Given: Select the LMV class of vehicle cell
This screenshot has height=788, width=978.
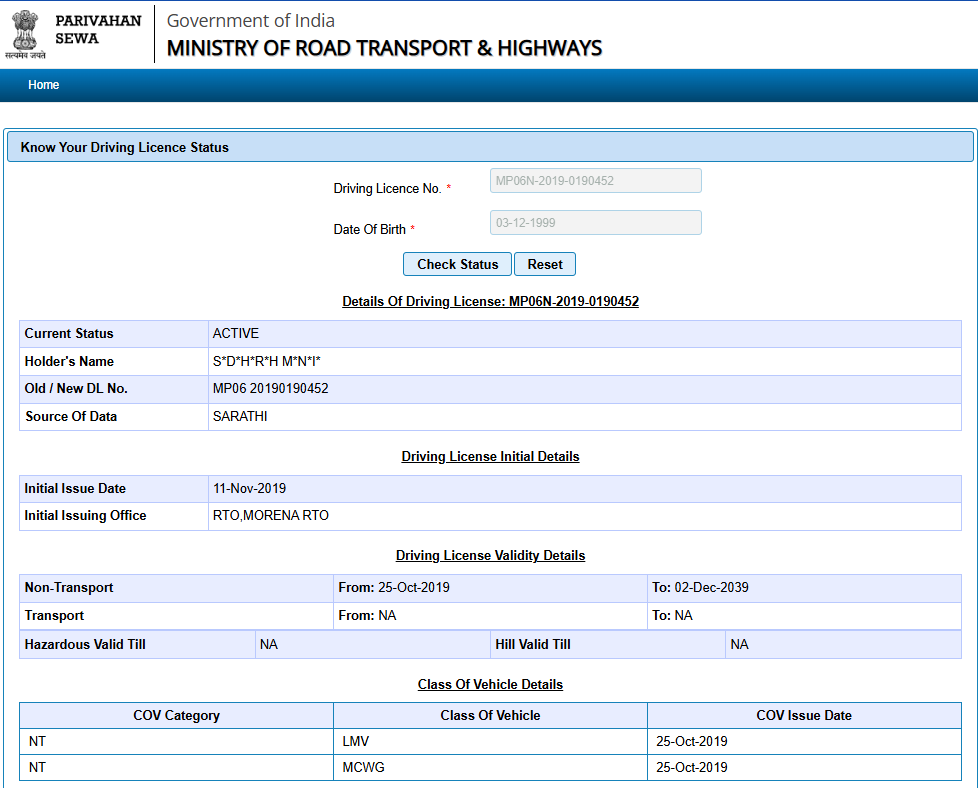Looking at the screenshot, I should (357, 742).
